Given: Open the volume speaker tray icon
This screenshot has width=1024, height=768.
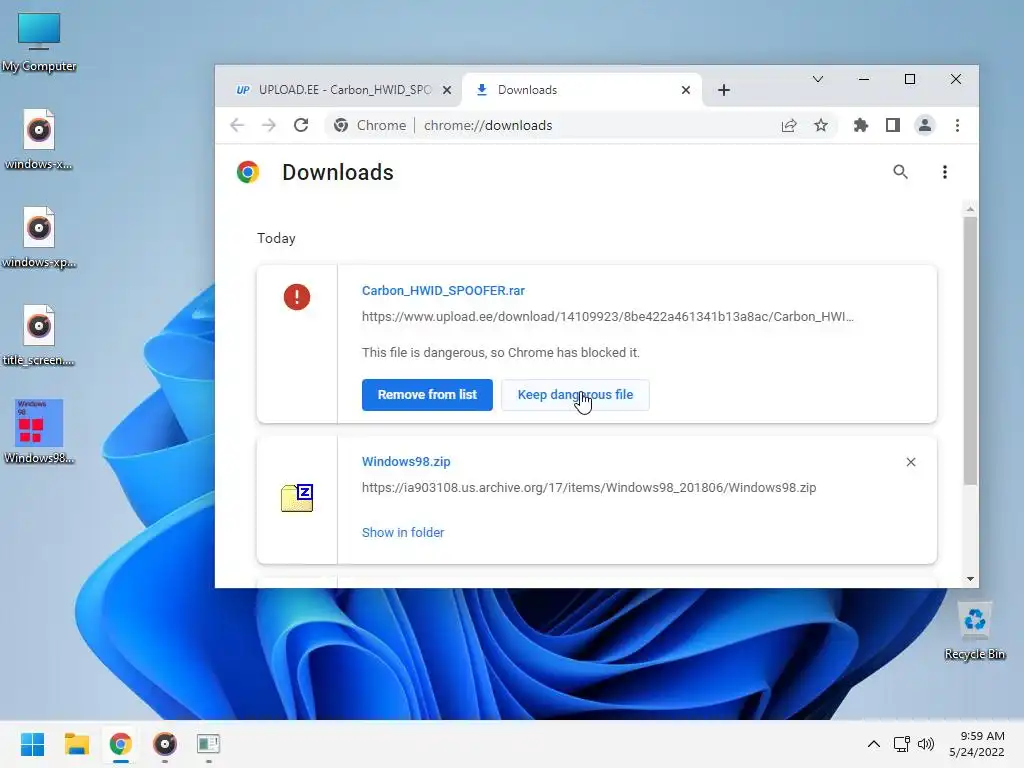Looking at the screenshot, I should point(926,744).
